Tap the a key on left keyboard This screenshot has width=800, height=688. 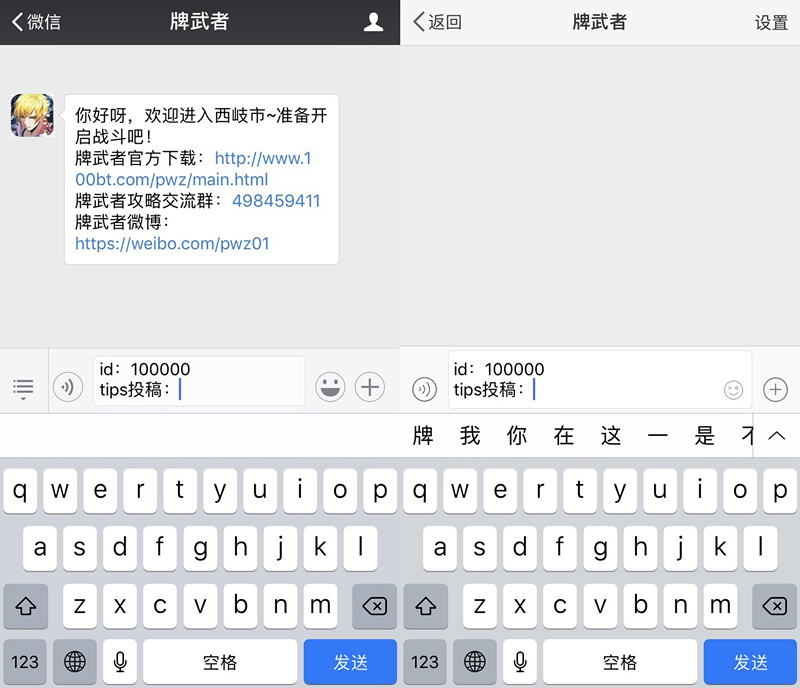point(40,549)
